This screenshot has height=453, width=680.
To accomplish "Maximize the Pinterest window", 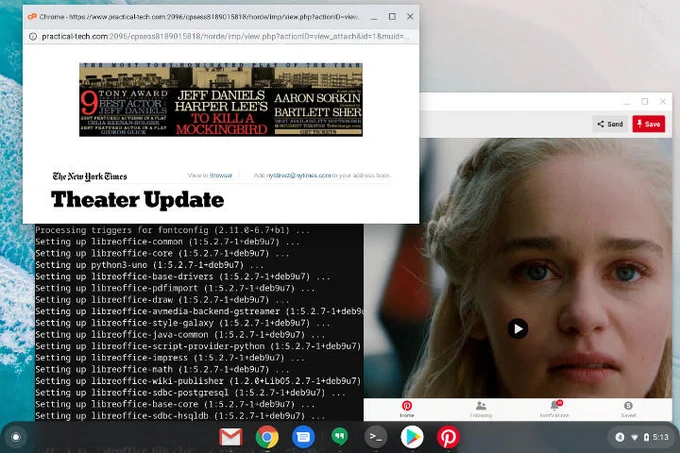I will click(644, 101).
